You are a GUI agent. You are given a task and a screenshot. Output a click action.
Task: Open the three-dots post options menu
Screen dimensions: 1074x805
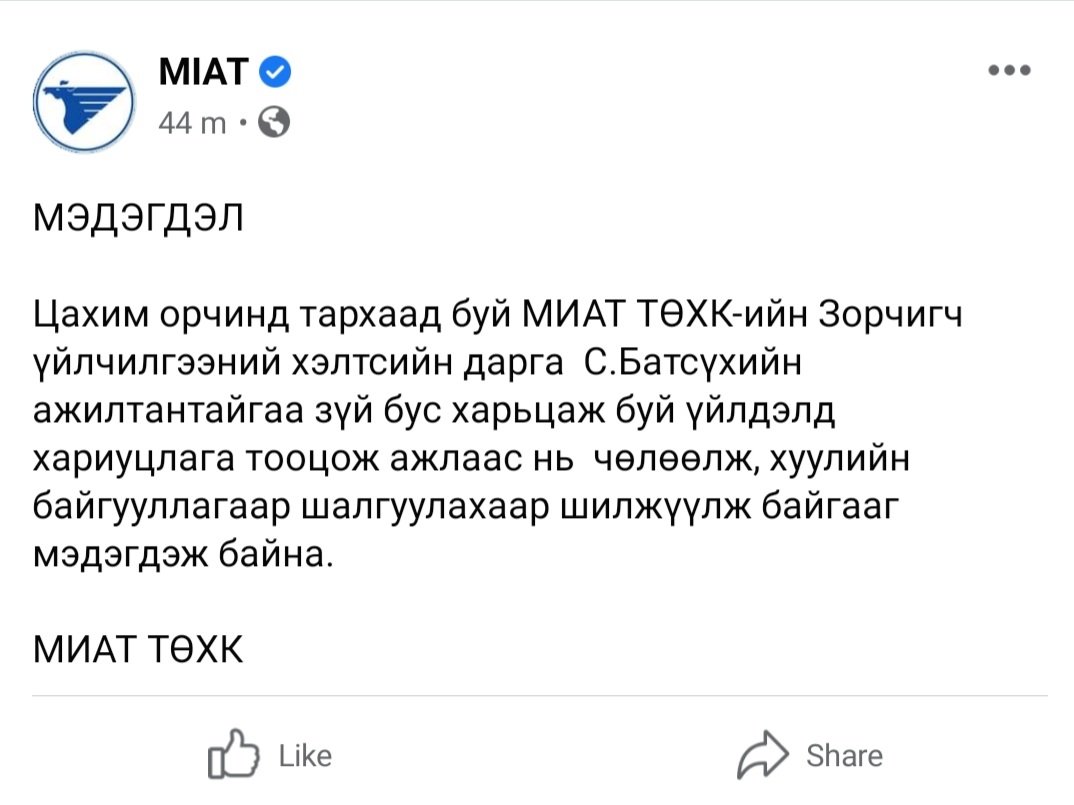click(x=1009, y=70)
